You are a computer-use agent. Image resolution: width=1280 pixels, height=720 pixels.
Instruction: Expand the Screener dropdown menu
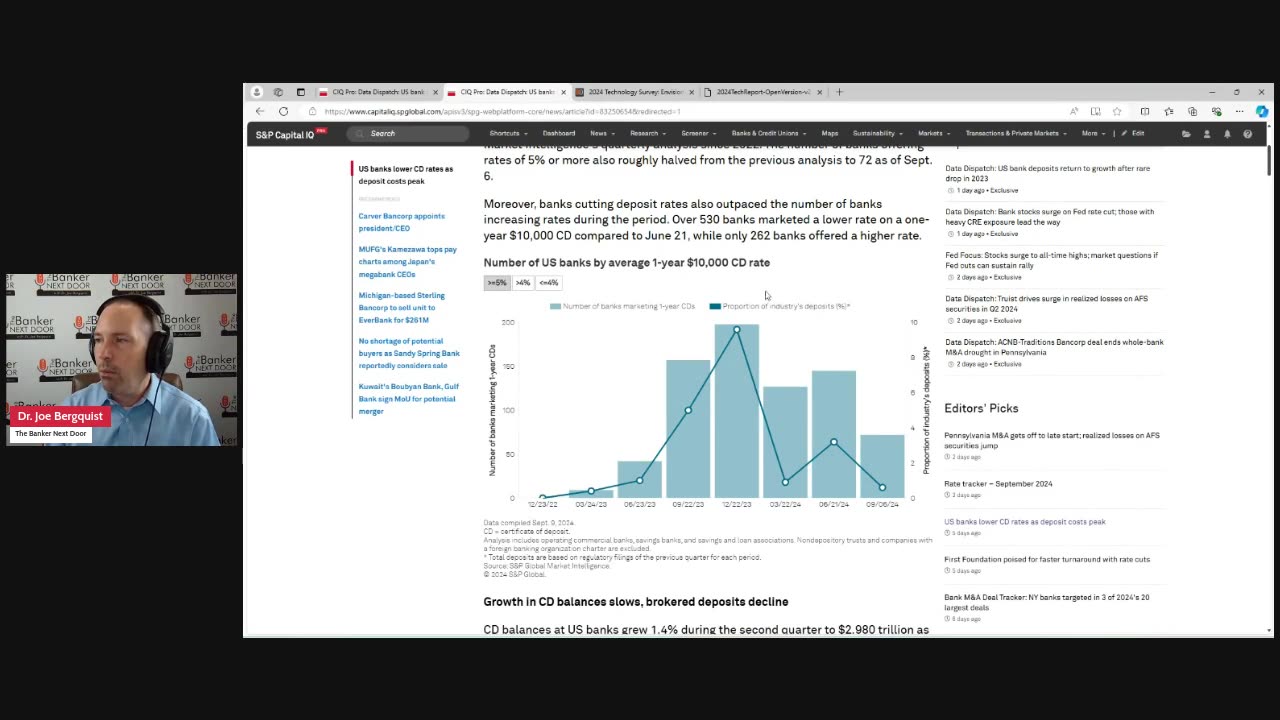click(698, 133)
